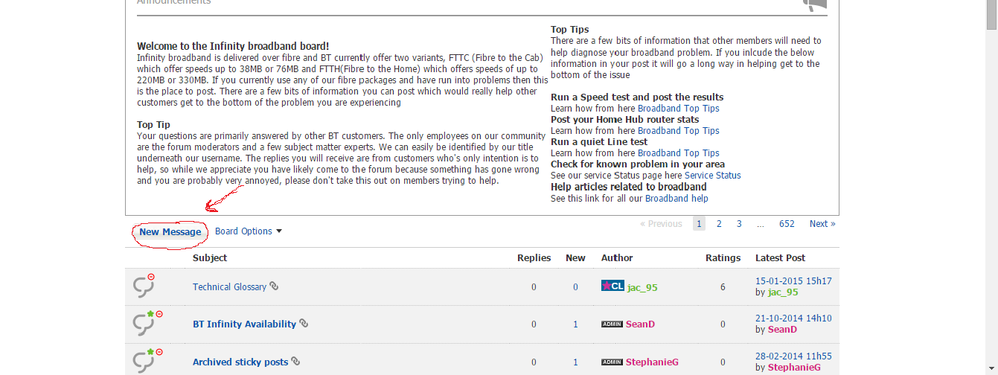Click 'by StephanieG' in Latest Post column
The height and width of the screenshot is (375, 998).
[x=788, y=367]
